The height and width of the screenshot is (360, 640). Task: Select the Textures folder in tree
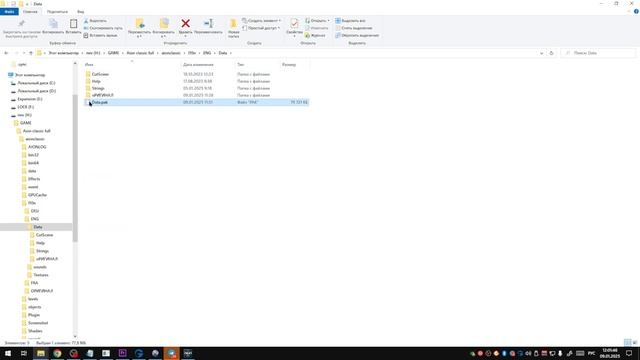click(40, 275)
